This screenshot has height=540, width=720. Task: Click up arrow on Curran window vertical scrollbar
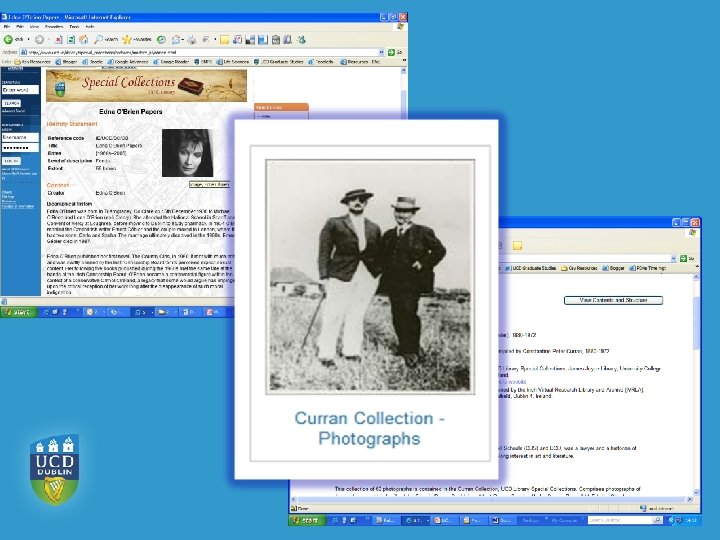(x=696, y=277)
